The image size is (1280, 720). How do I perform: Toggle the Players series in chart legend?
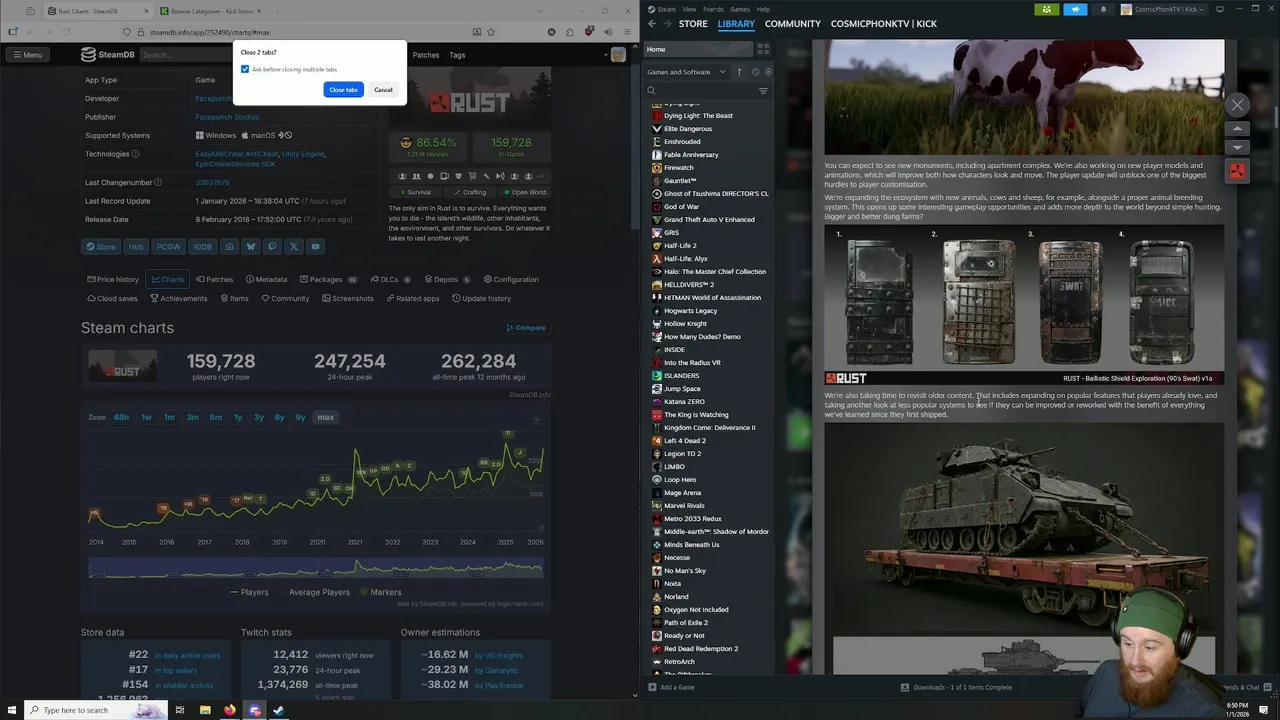pyautogui.click(x=250, y=592)
